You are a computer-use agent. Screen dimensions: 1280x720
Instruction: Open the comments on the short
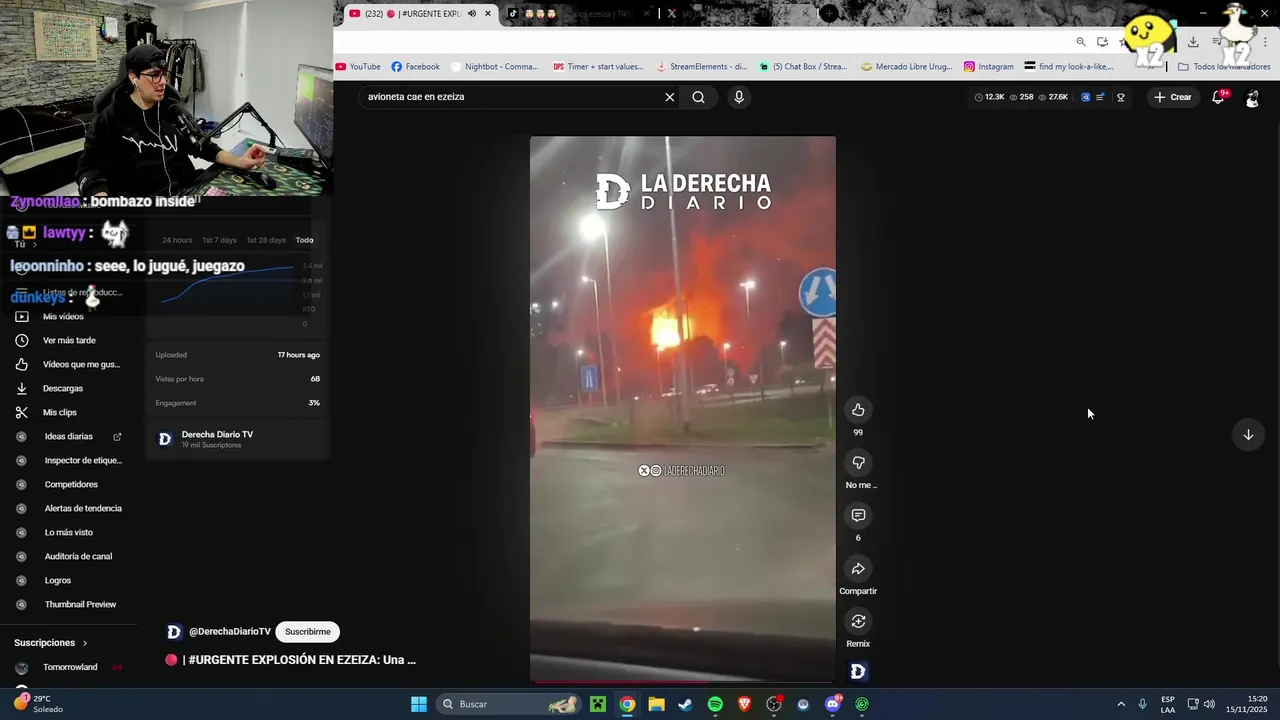pos(858,515)
